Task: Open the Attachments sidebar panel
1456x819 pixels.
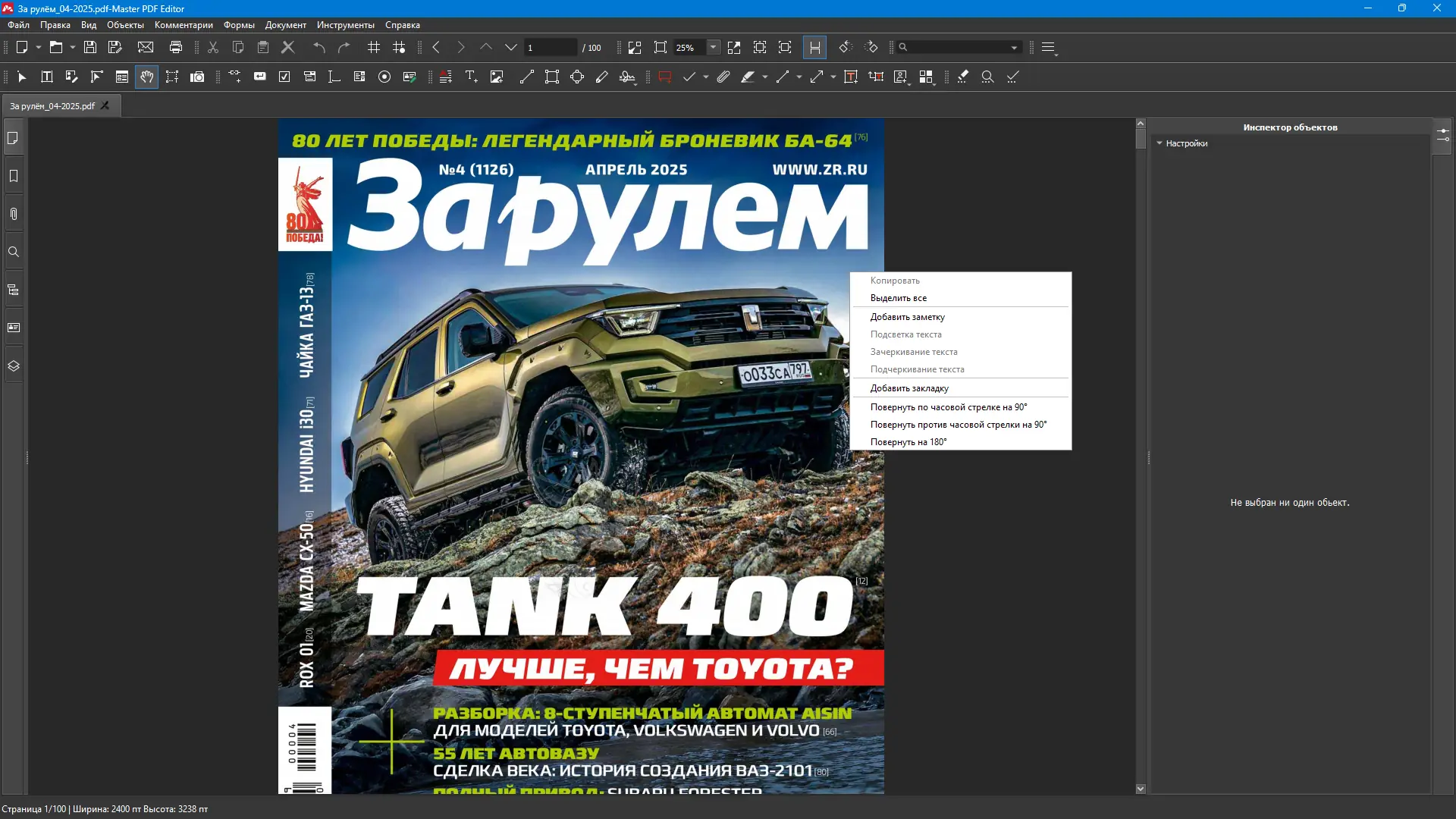Action: coord(14,215)
